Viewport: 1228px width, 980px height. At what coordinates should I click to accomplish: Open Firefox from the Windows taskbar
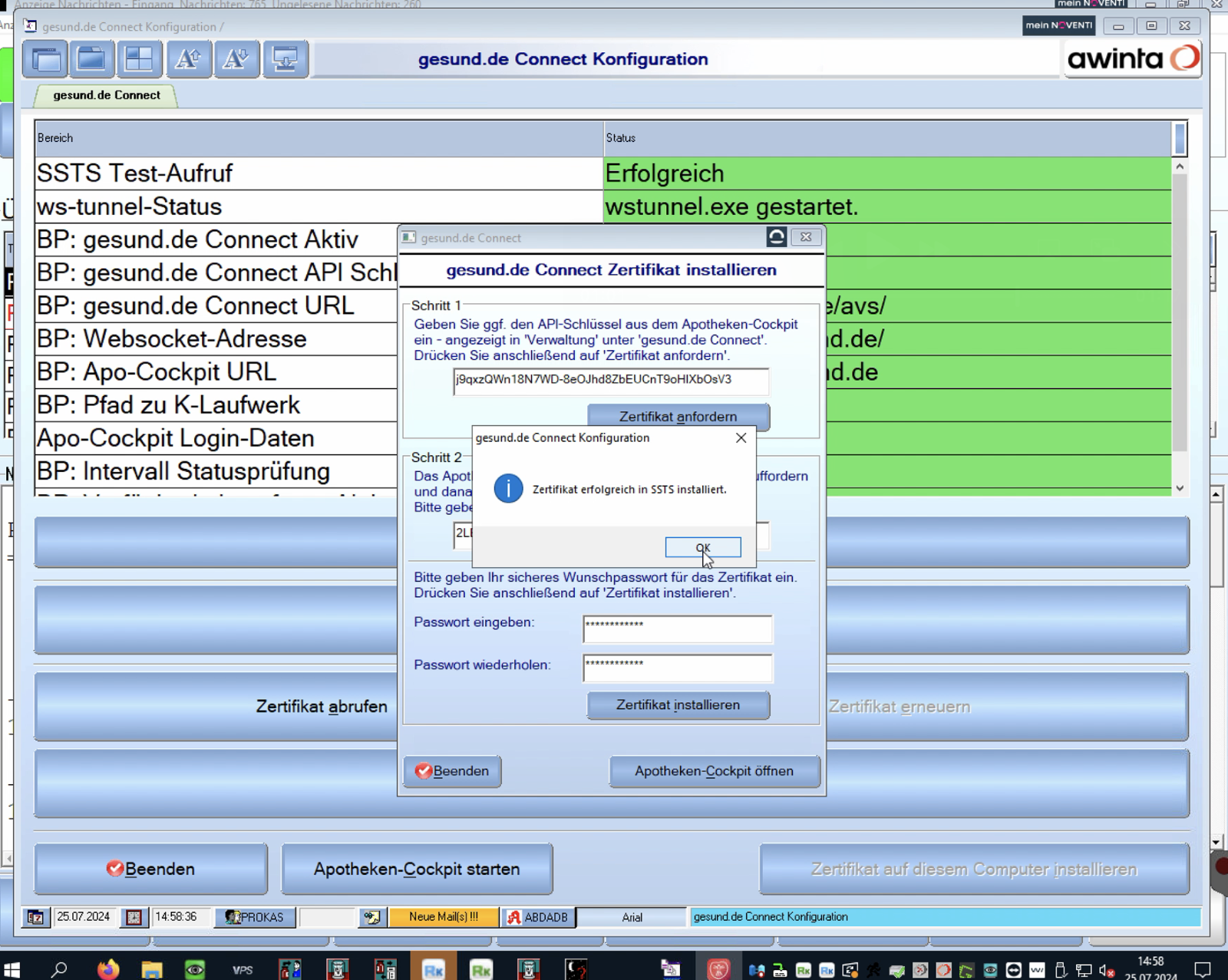(x=108, y=968)
